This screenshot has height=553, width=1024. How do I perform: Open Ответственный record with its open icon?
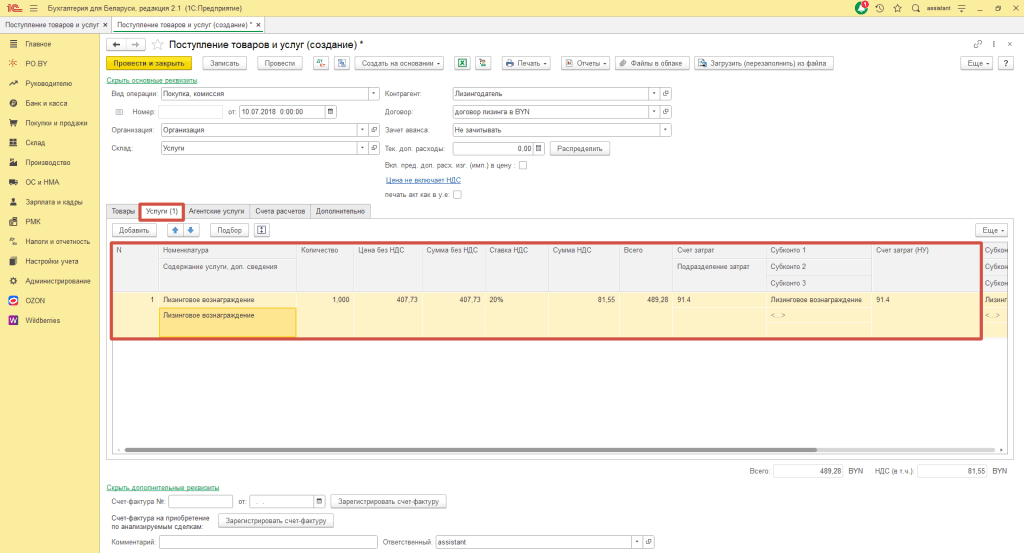648,542
